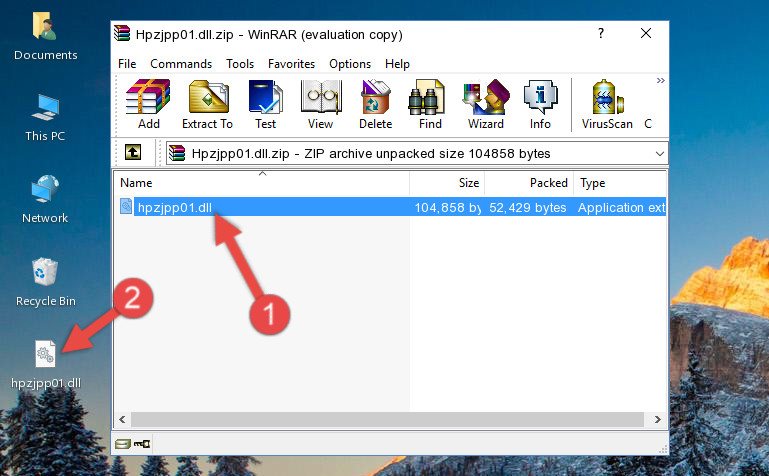Expand the toolbar overflow chevron
Image resolution: width=769 pixels, height=476 pixels.
point(661,80)
